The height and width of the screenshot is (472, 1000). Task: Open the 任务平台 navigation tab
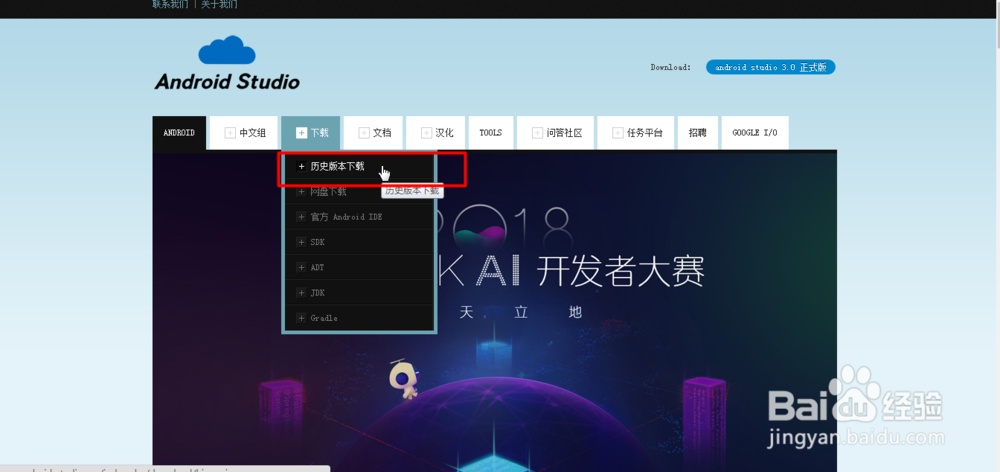636,133
